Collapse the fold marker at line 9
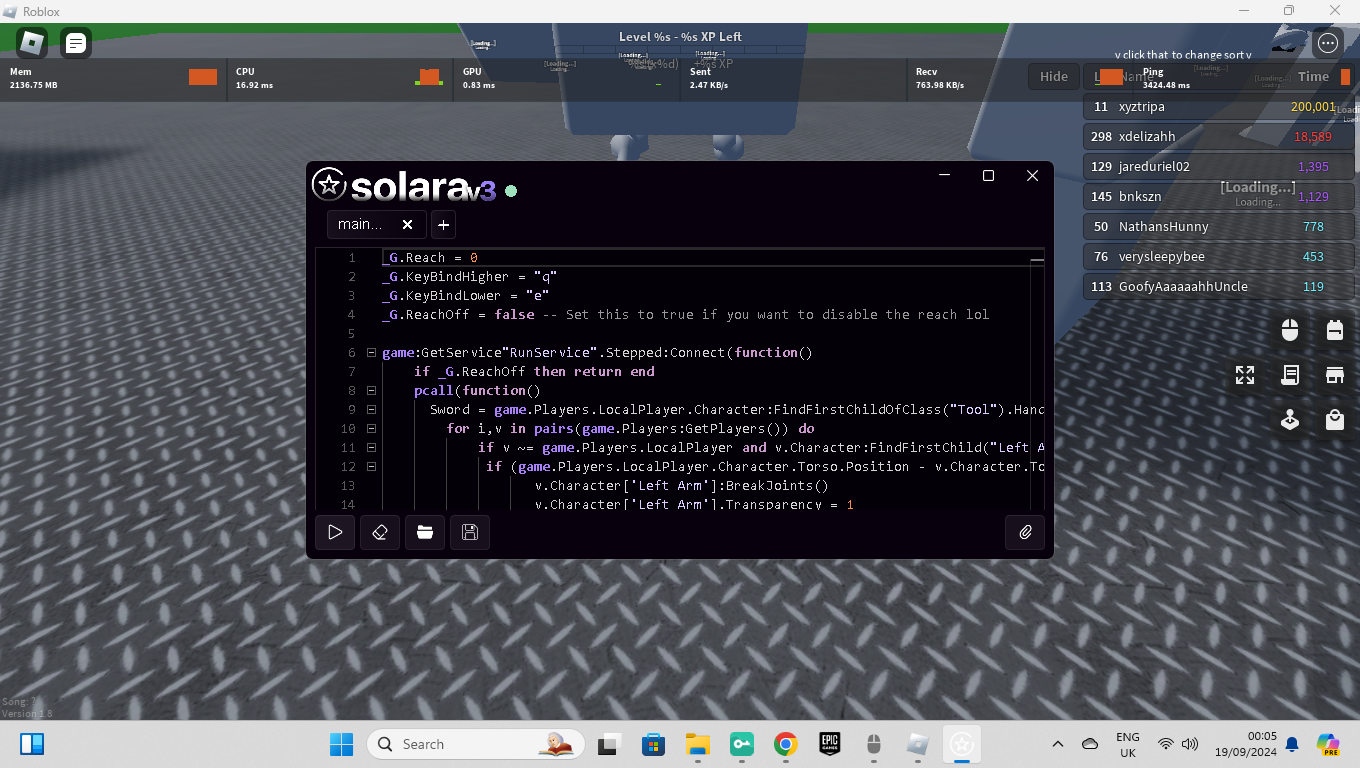This screenshot has width=1360, height=768. (x=371, y=410)
